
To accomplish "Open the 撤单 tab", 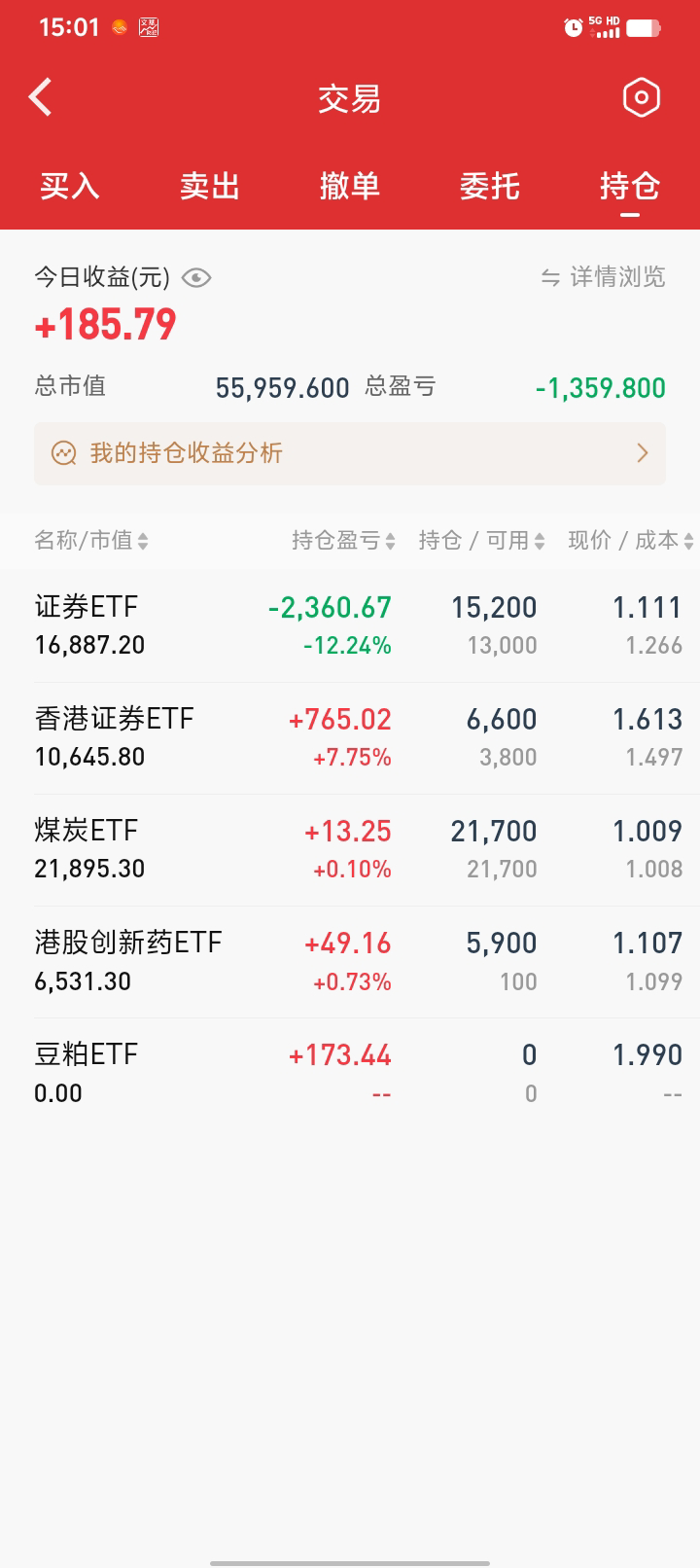I will pos(350,186).
